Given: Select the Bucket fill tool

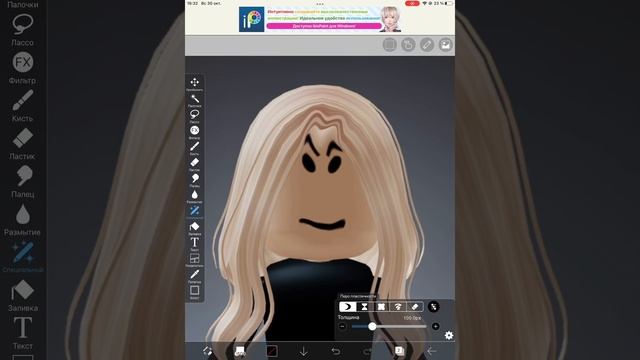Looking at the screenshot, I should click(x=195, y=227).
